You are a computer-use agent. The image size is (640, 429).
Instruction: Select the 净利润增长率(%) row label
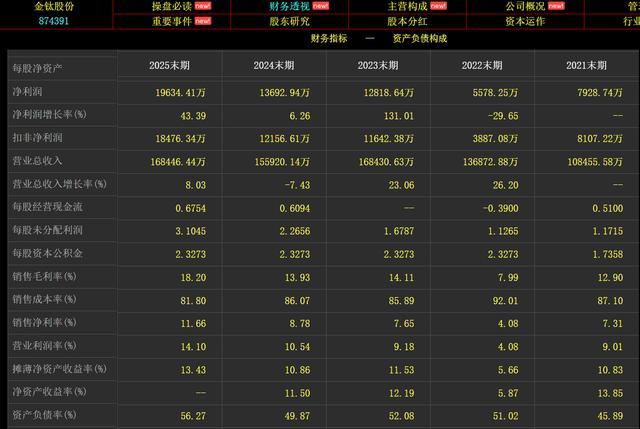49,114
